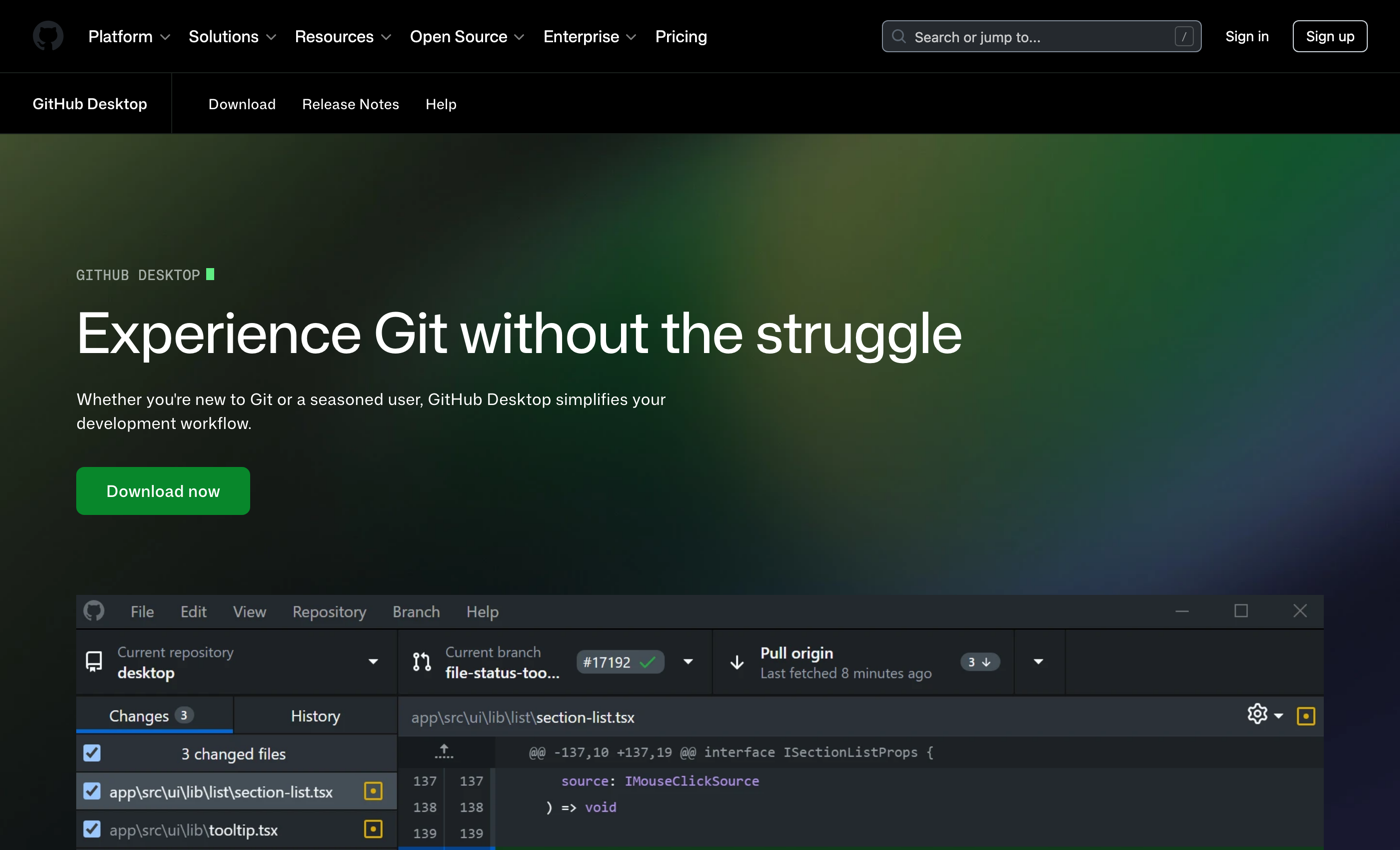Screen dimensions: 1400x850
Task: Click the Last fetched 8 minutes ago text
Action: point(846,674)
